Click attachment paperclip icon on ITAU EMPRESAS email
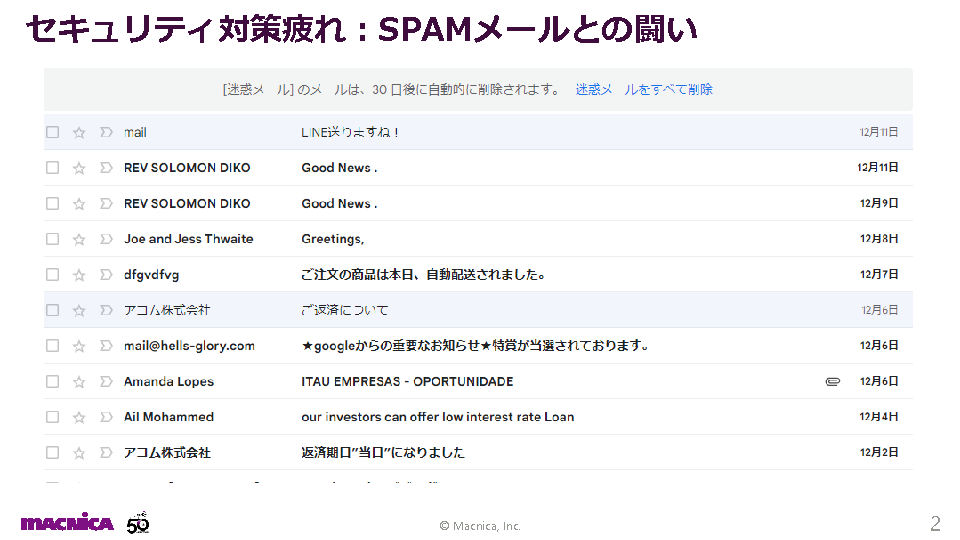This screenshot has height=540, width=960. pyautogui.click(x=832, y=381)
